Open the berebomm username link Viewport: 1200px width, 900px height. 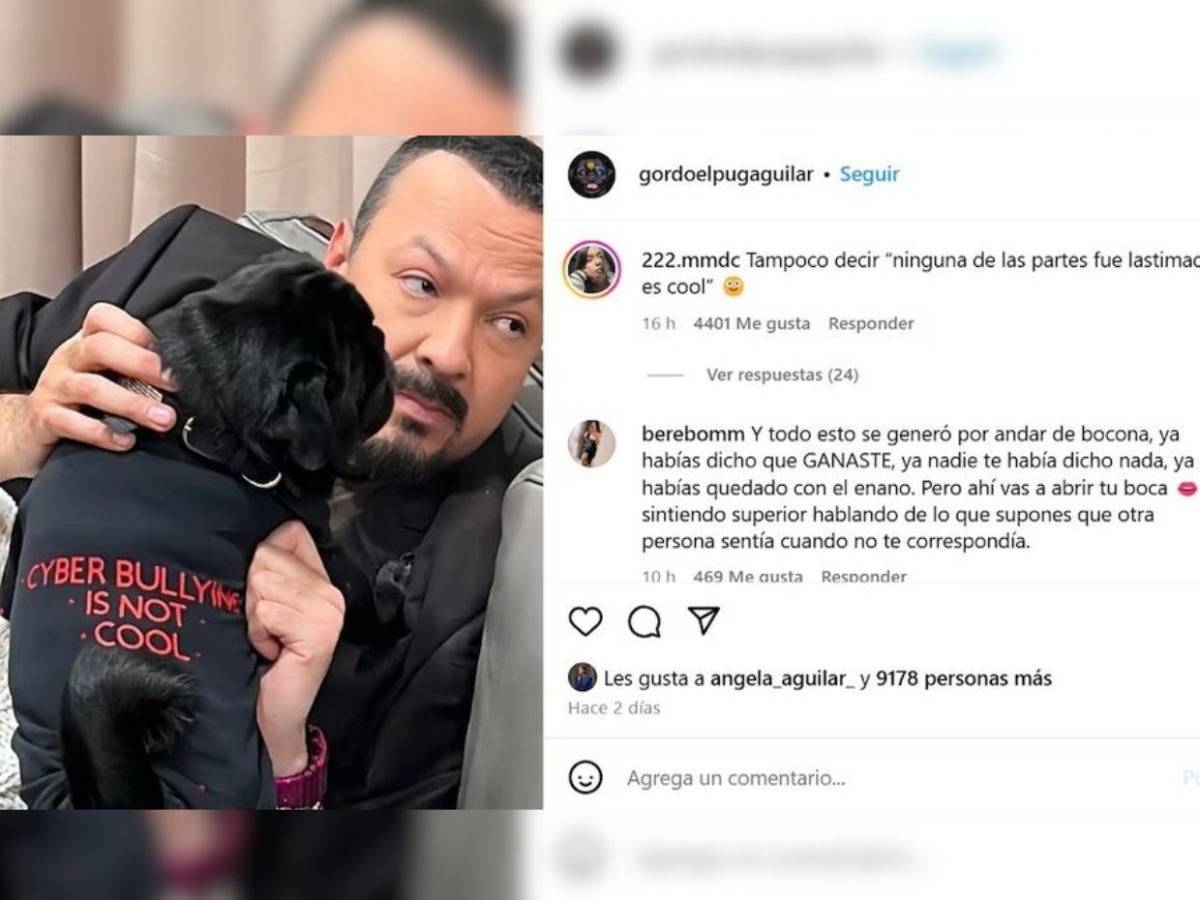click(692, 434)
